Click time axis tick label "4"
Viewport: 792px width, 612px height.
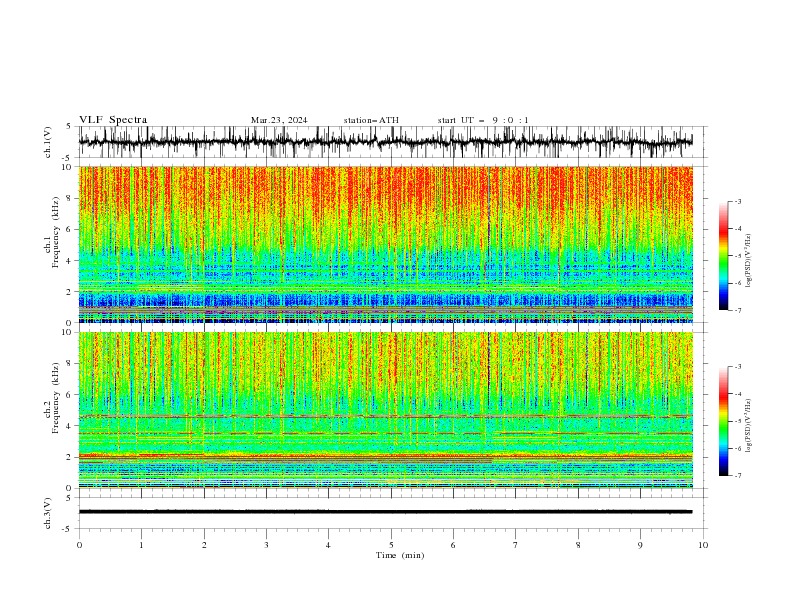pos(328,545)
